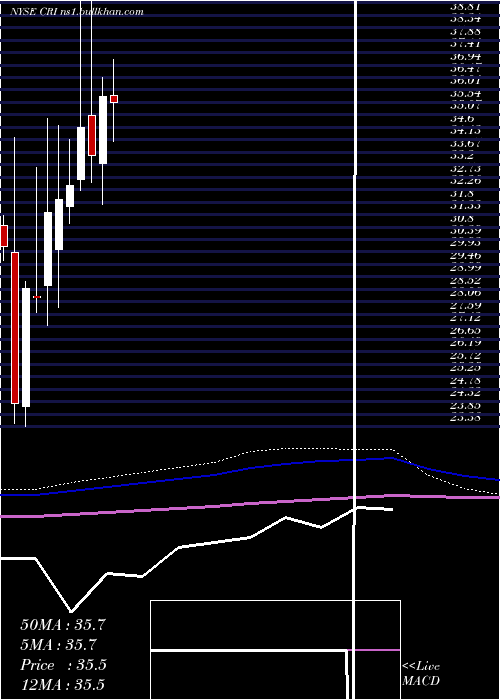This screenshot has height=700, width=500.
Task: Click the 24.78 price axis label
Action: pyautogui.click(x=465, y=381)
